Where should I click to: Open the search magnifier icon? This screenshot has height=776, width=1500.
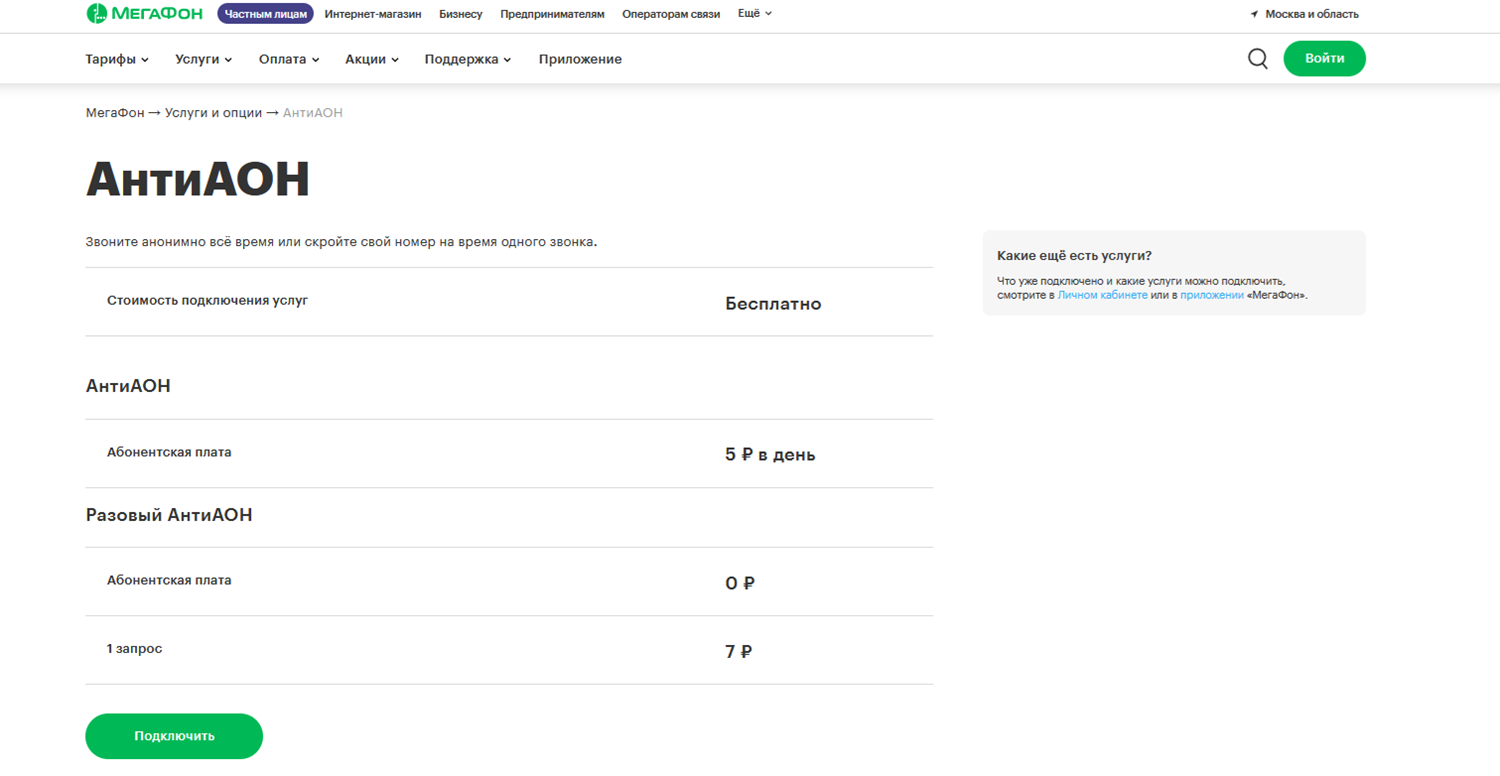(x=1258, y=59)
